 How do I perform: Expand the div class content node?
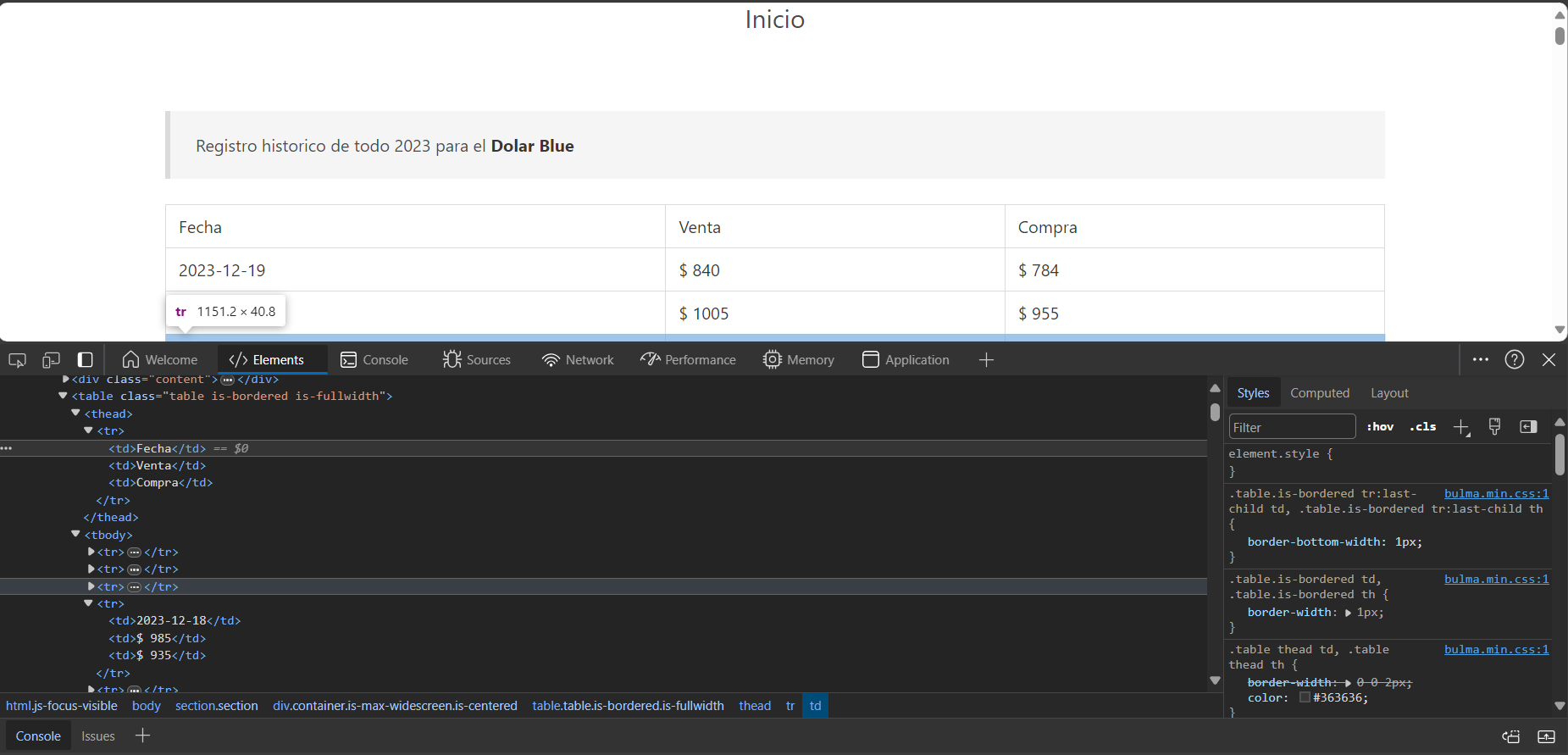66,379
